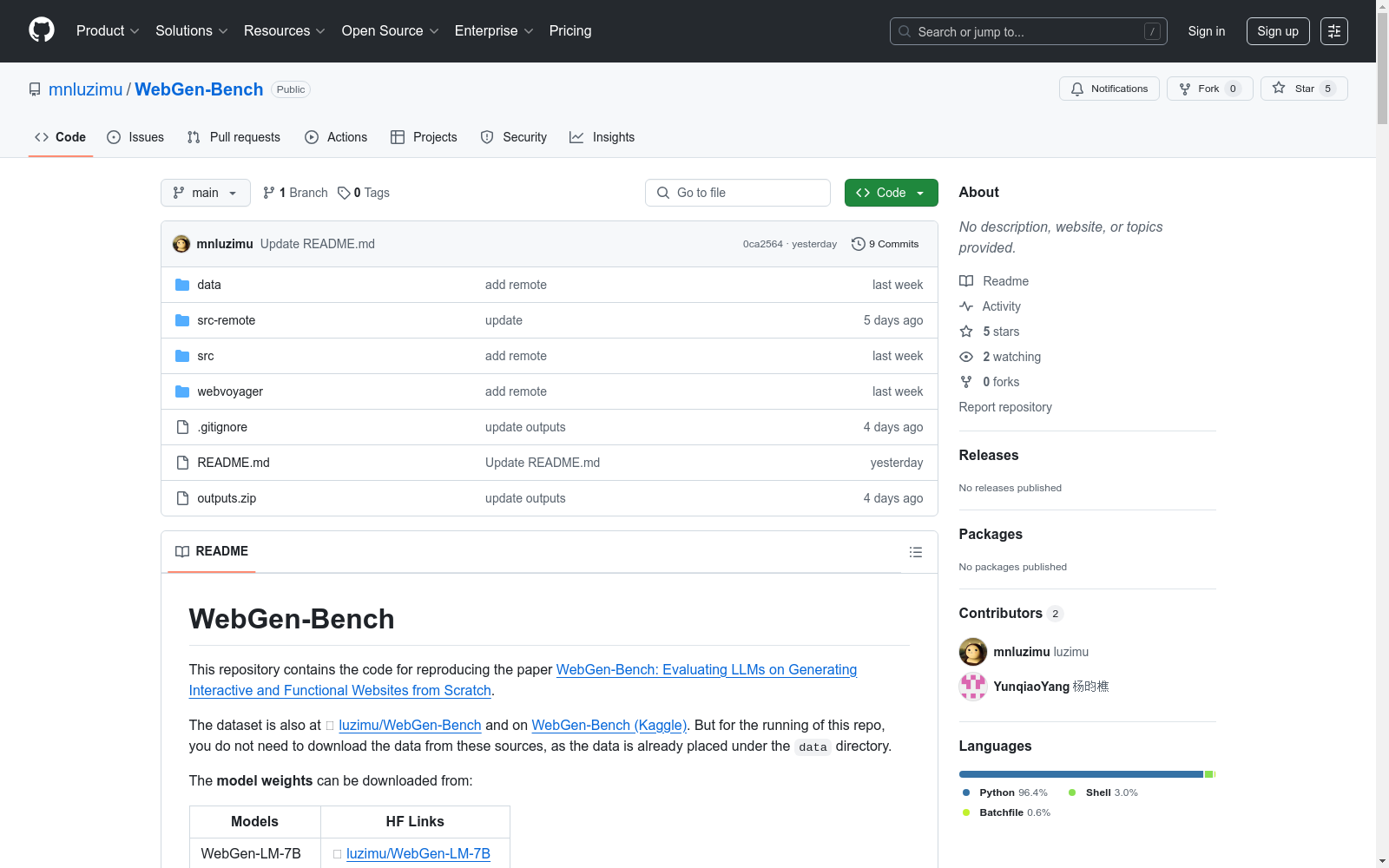Click the .gitignore file icon
Viewport: 1389px width, 868px height.
[x=182, y=427]
